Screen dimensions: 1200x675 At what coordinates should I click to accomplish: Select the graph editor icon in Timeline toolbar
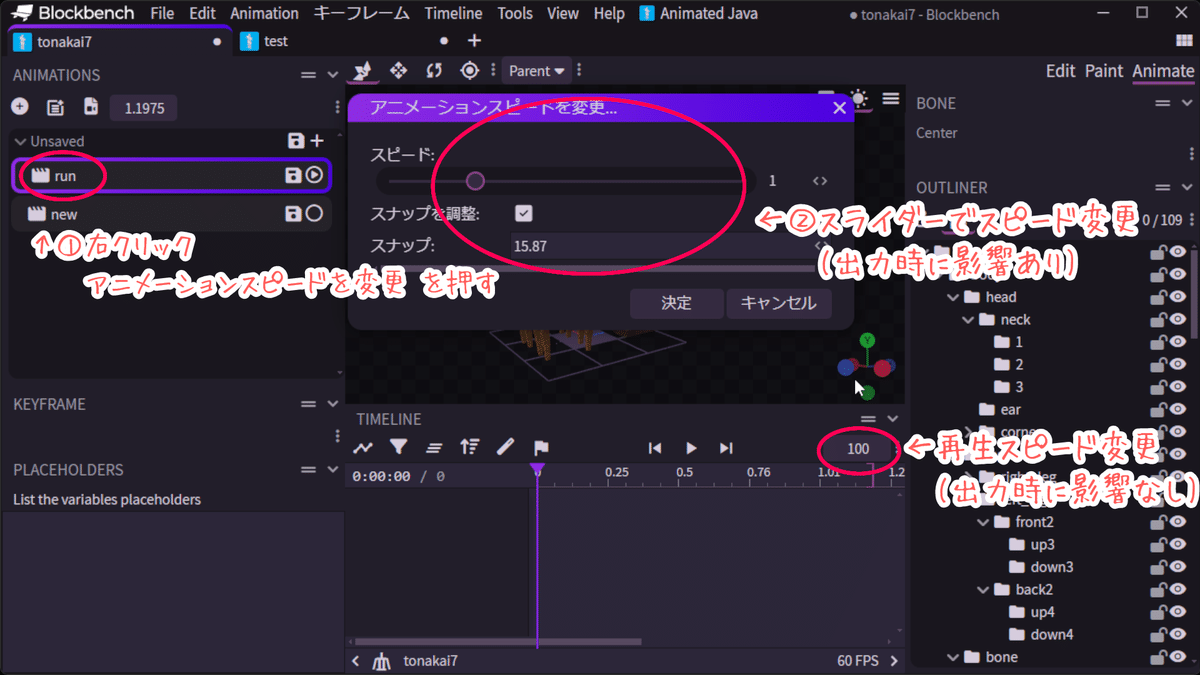pyautogui.click(x=362, y=447)
